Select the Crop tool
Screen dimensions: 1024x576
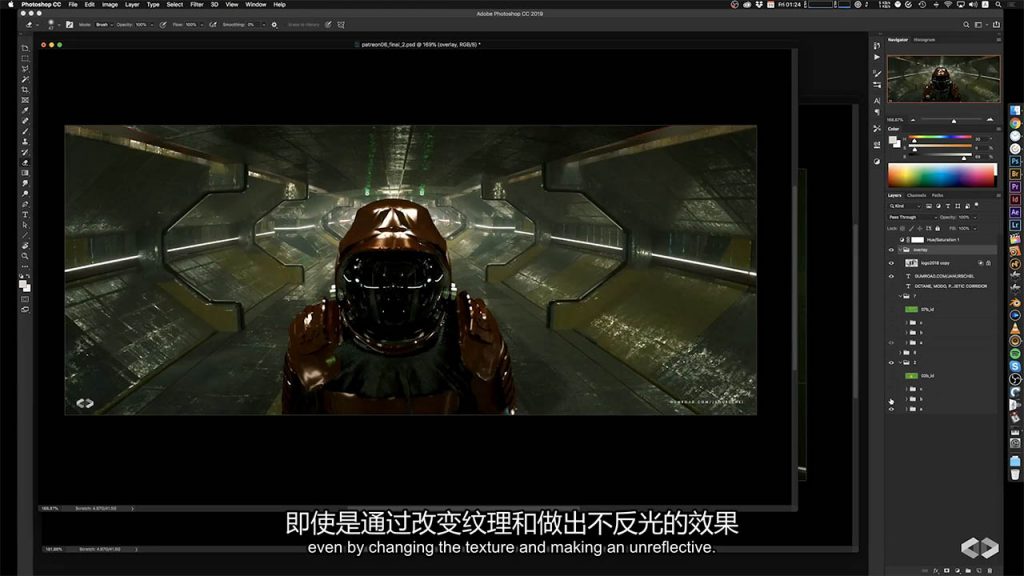tap(25, 90)
